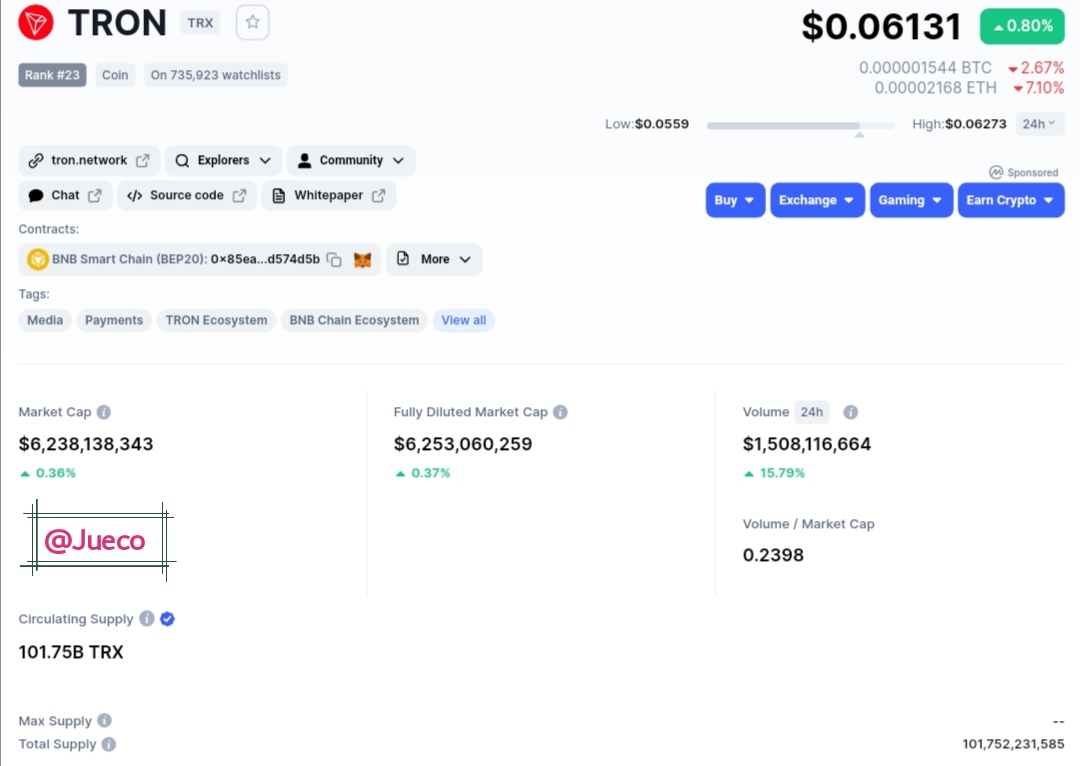The image size is (1080, 766).
Task: Click the On 735,923 watchlists badge
Action: coord(216,75)
